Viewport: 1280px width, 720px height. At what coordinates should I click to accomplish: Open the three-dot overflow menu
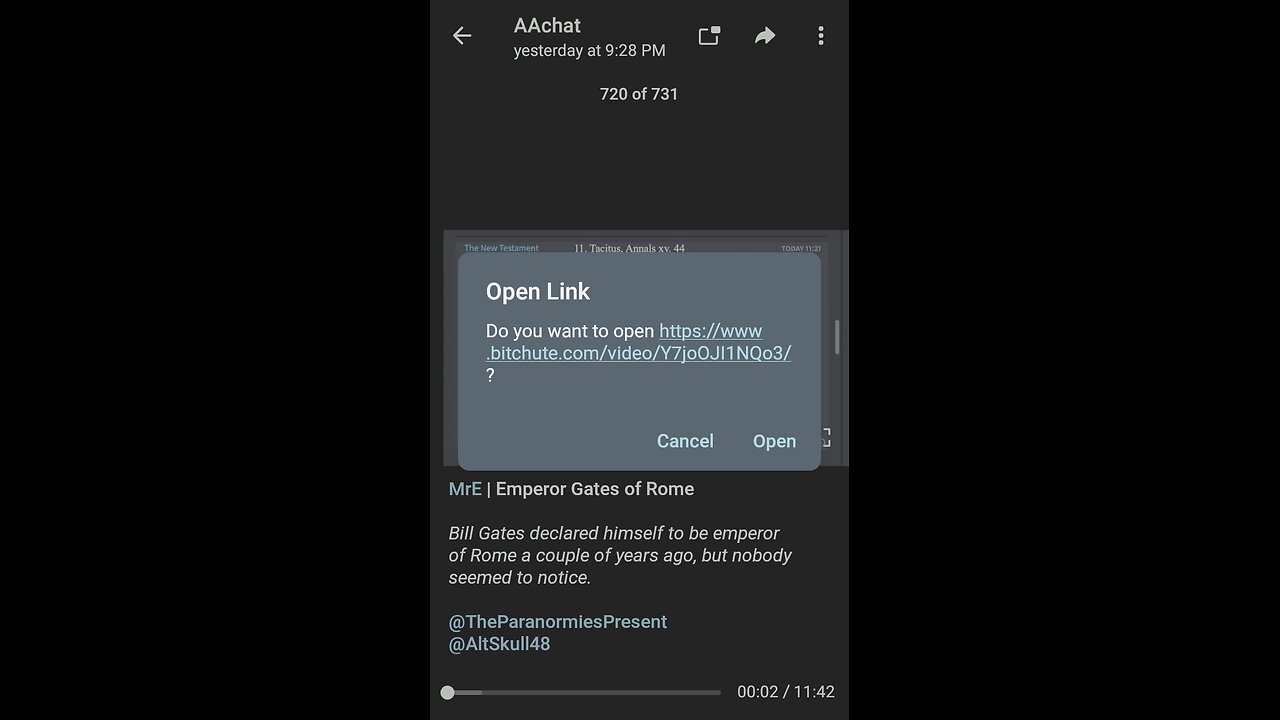coord(821,36)
